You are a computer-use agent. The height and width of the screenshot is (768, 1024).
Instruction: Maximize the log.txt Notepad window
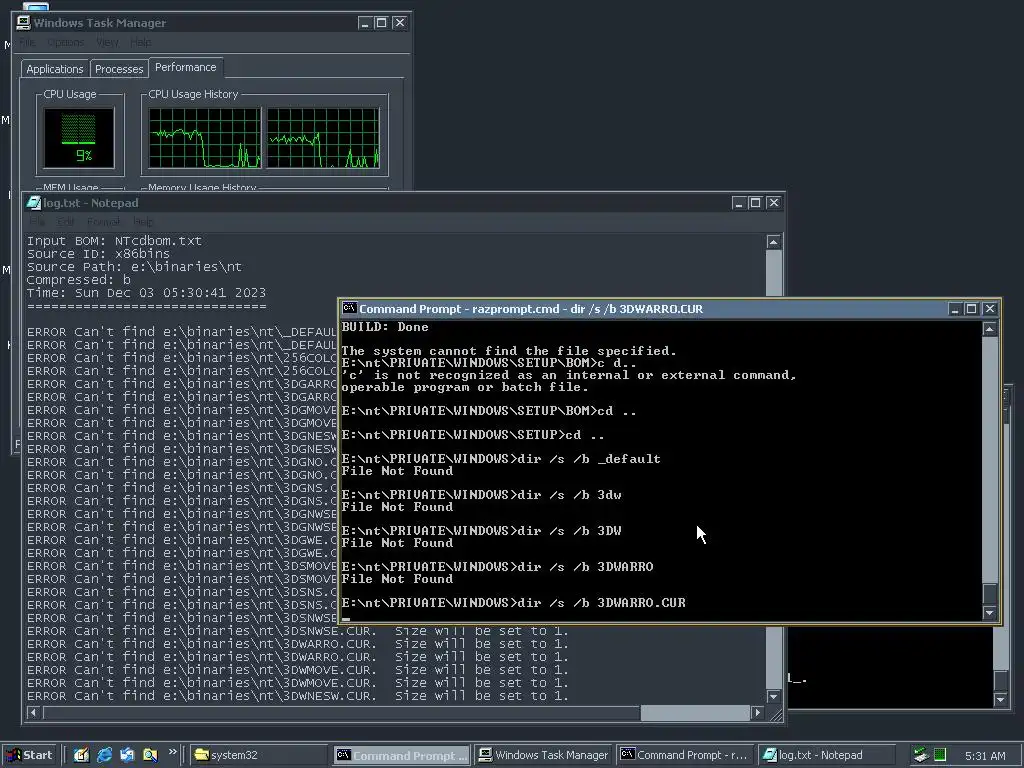pyautogui.click(x=755, y=202)
